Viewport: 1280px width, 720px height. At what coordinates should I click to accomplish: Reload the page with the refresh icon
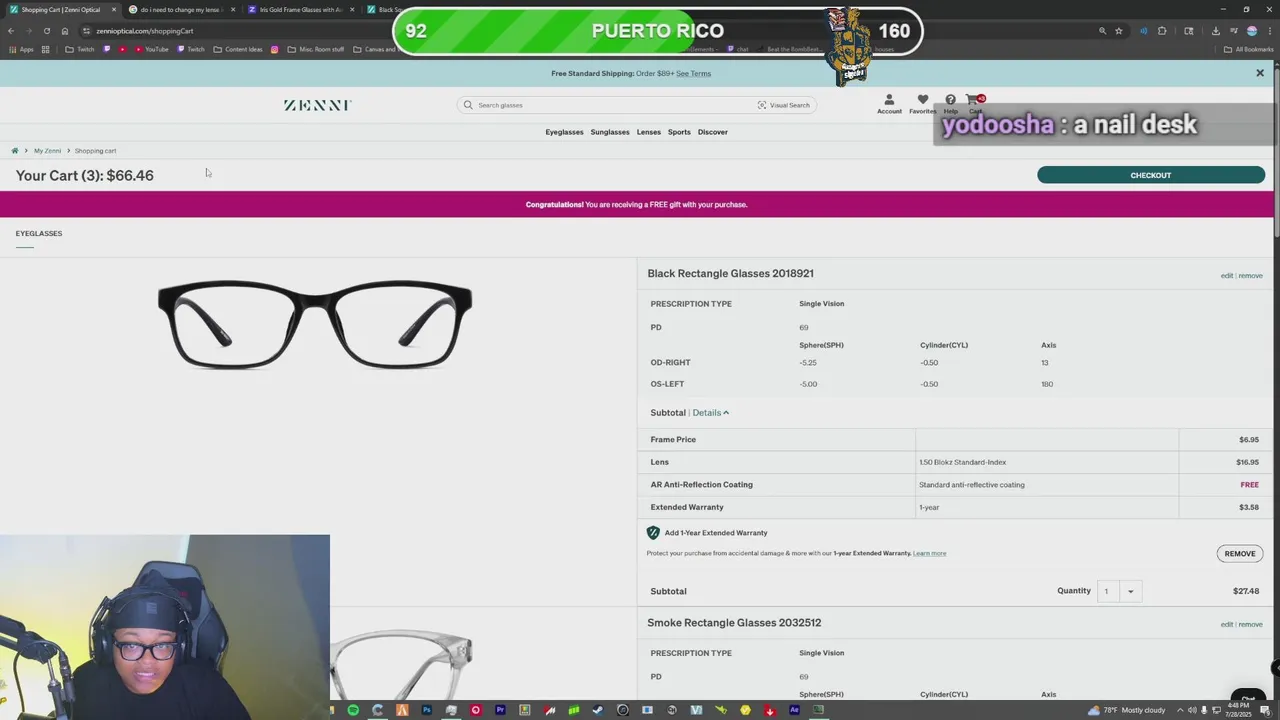tap(46, 31)
